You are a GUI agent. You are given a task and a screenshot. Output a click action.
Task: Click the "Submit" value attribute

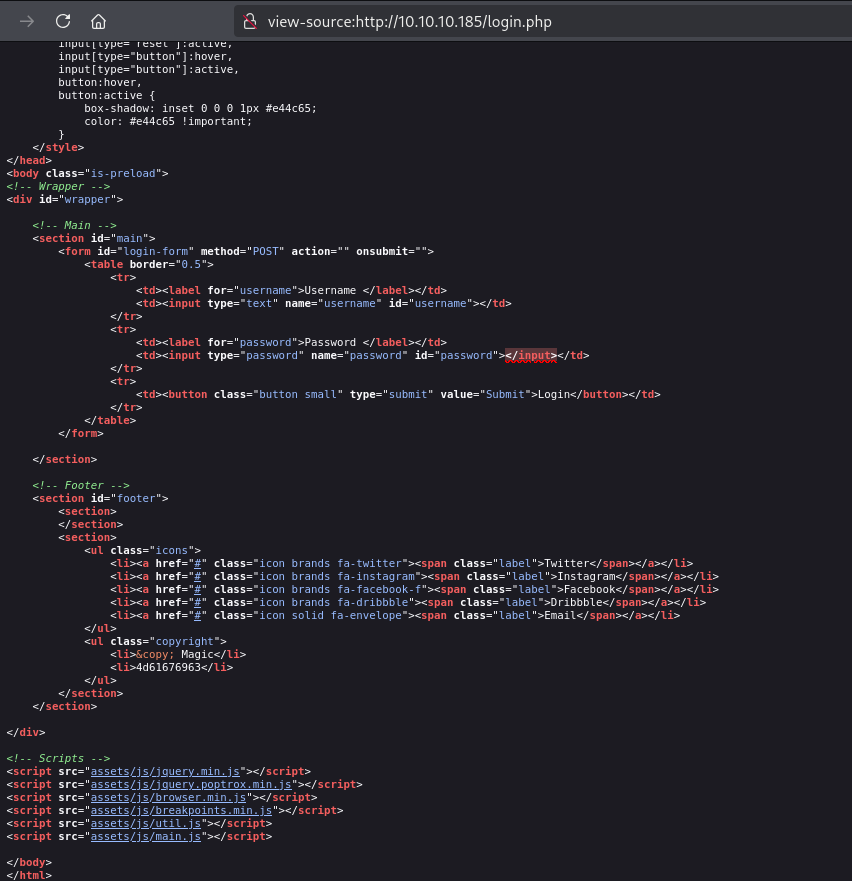click(x=505, y=394)
